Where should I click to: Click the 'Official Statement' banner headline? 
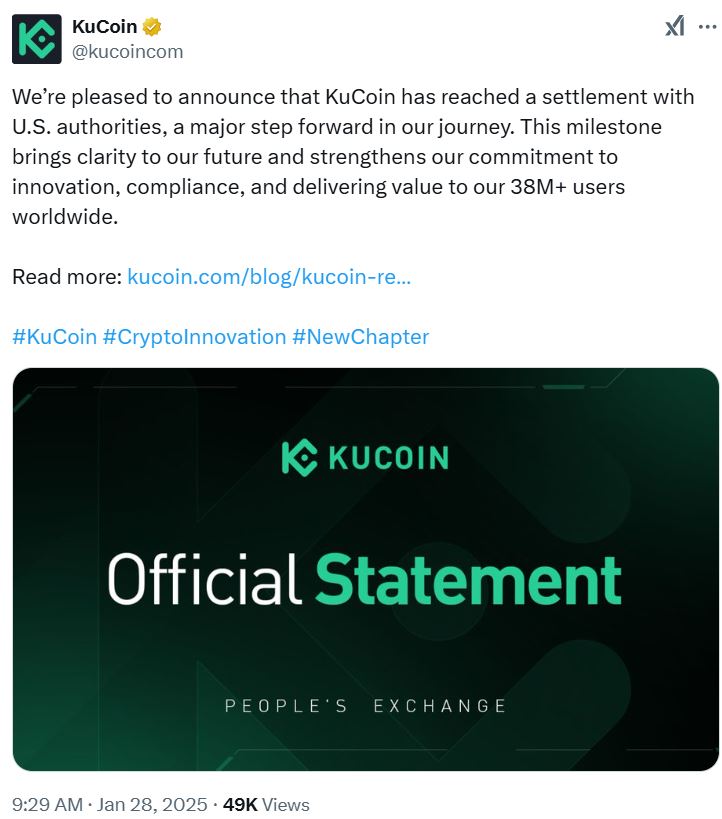pos(364,580)
